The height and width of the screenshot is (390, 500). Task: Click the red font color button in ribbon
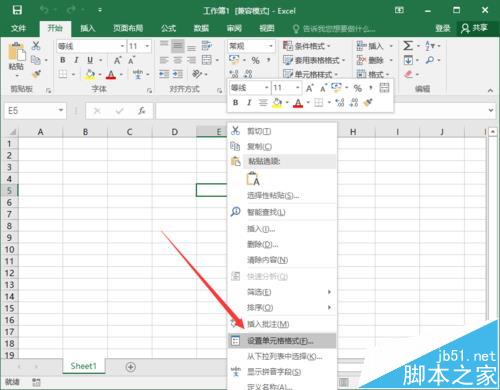(x=111, y=74)
